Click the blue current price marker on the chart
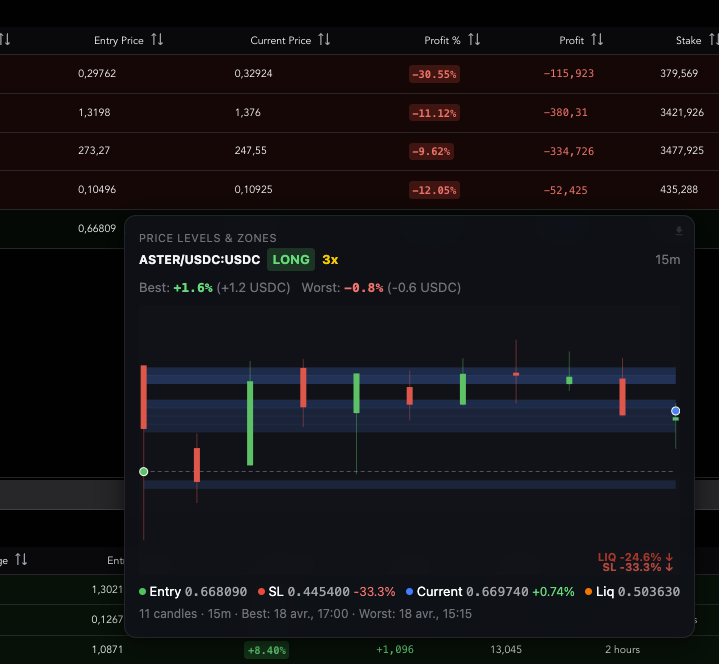Screen dimensions: 719x664 click(675, 411)
